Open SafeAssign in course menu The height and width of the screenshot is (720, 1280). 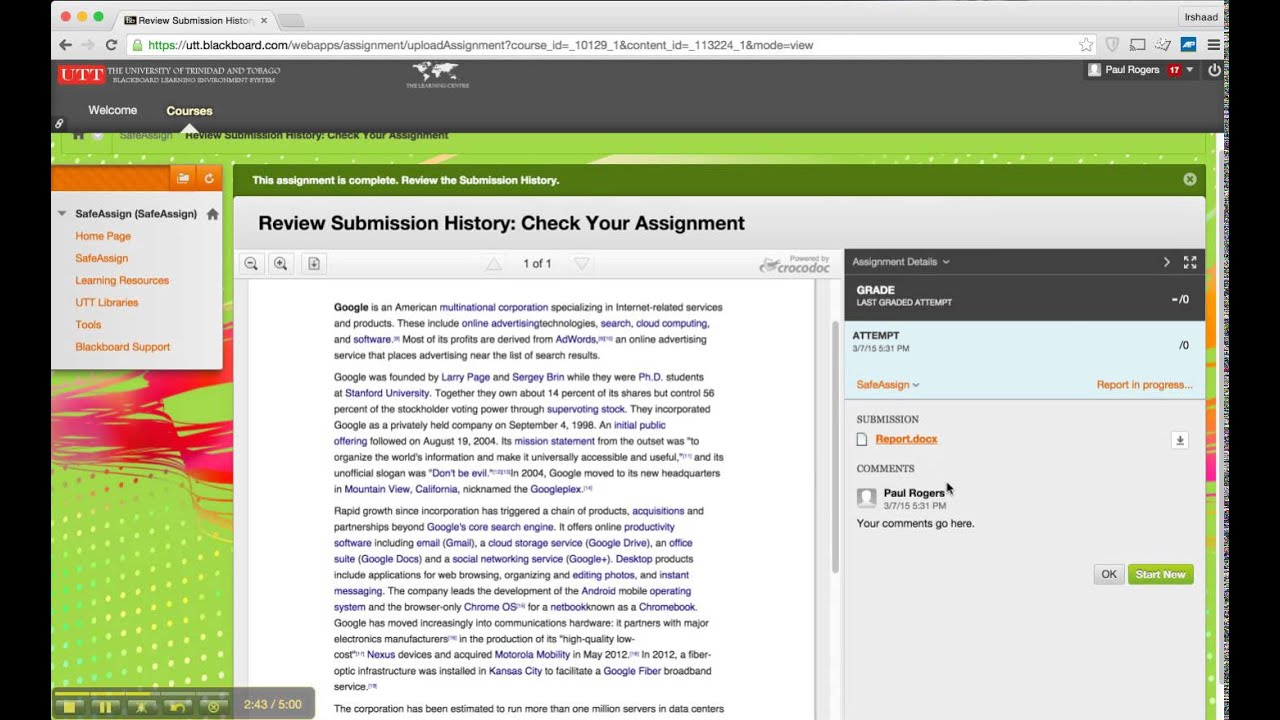click(102, 258)
